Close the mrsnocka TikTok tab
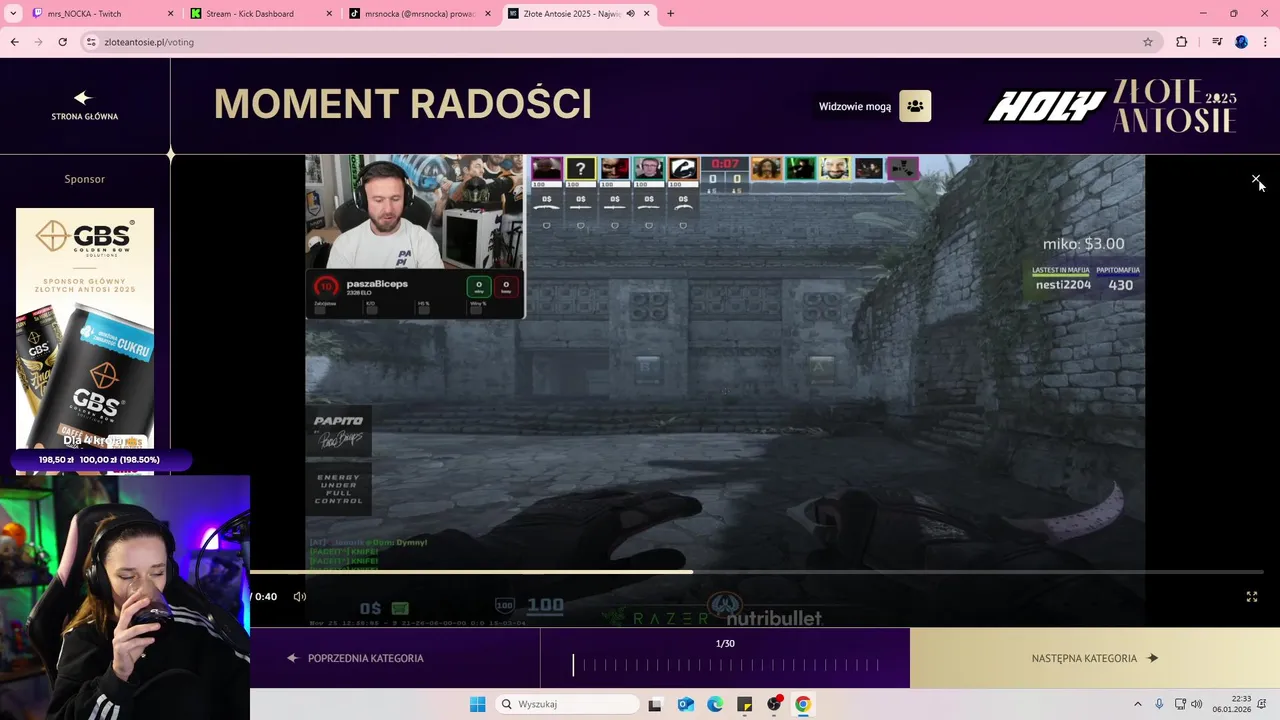 488,14
